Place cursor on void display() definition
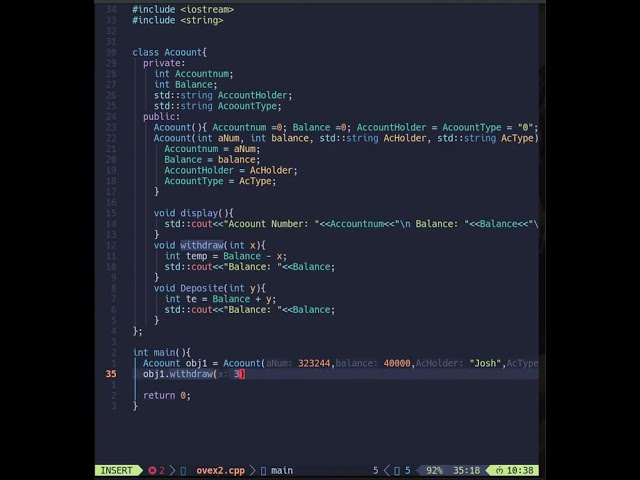Screen dimensions: 640x480 [193, 213]
